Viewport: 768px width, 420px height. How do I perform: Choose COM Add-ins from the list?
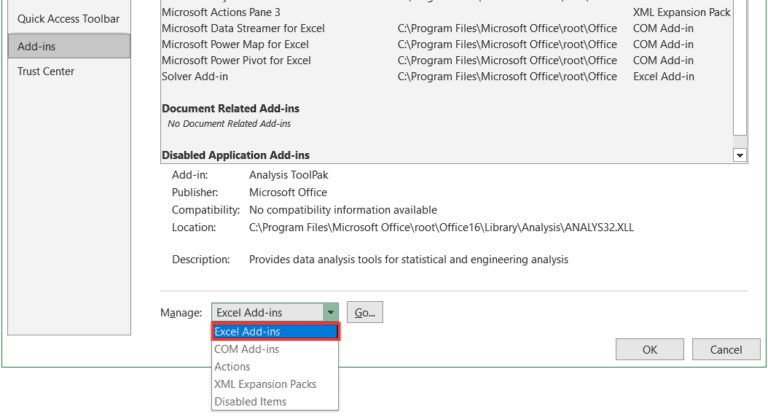[275, 349]
